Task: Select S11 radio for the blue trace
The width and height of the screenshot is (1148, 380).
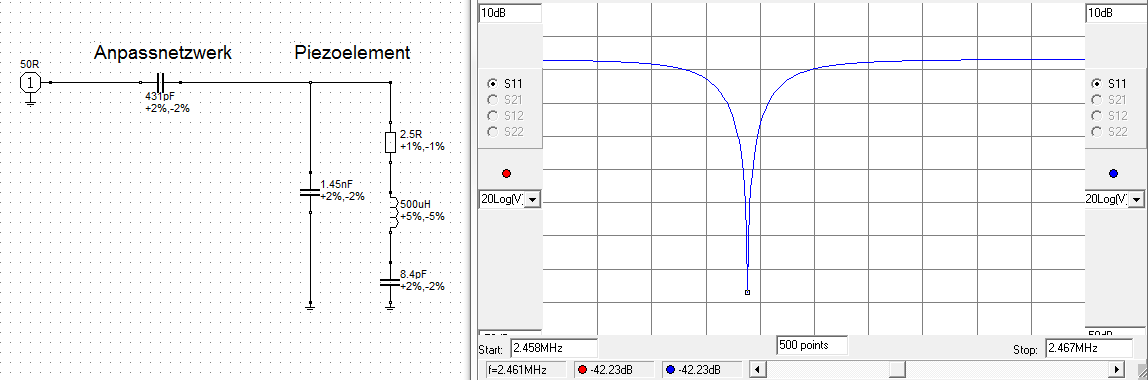Action: pos(1096,83)
